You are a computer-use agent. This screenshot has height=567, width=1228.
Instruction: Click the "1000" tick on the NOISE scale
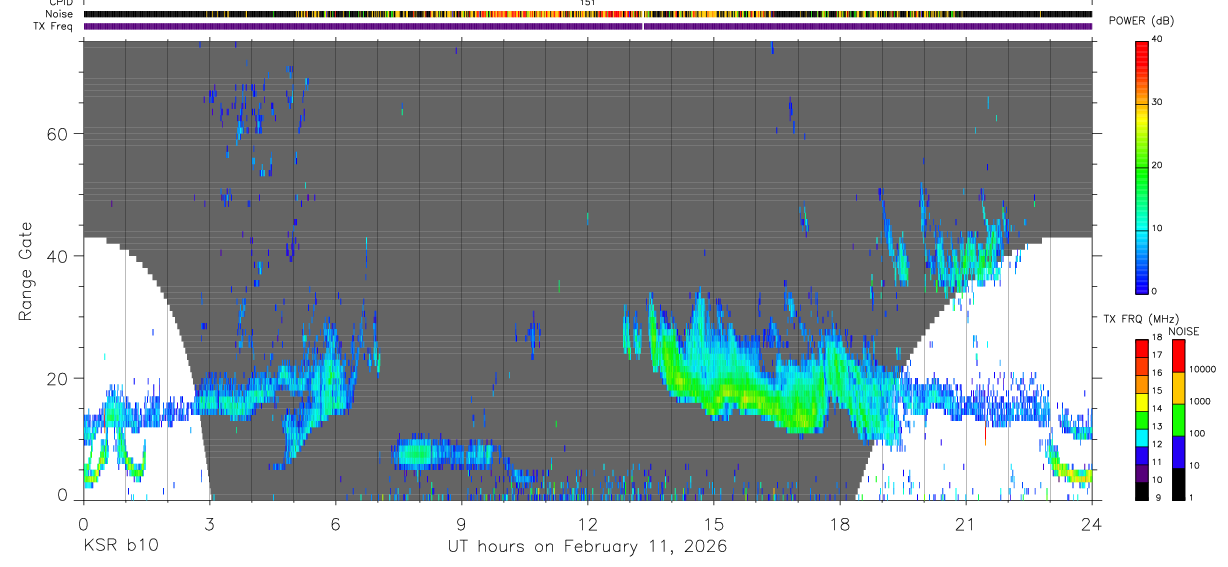1200,401
